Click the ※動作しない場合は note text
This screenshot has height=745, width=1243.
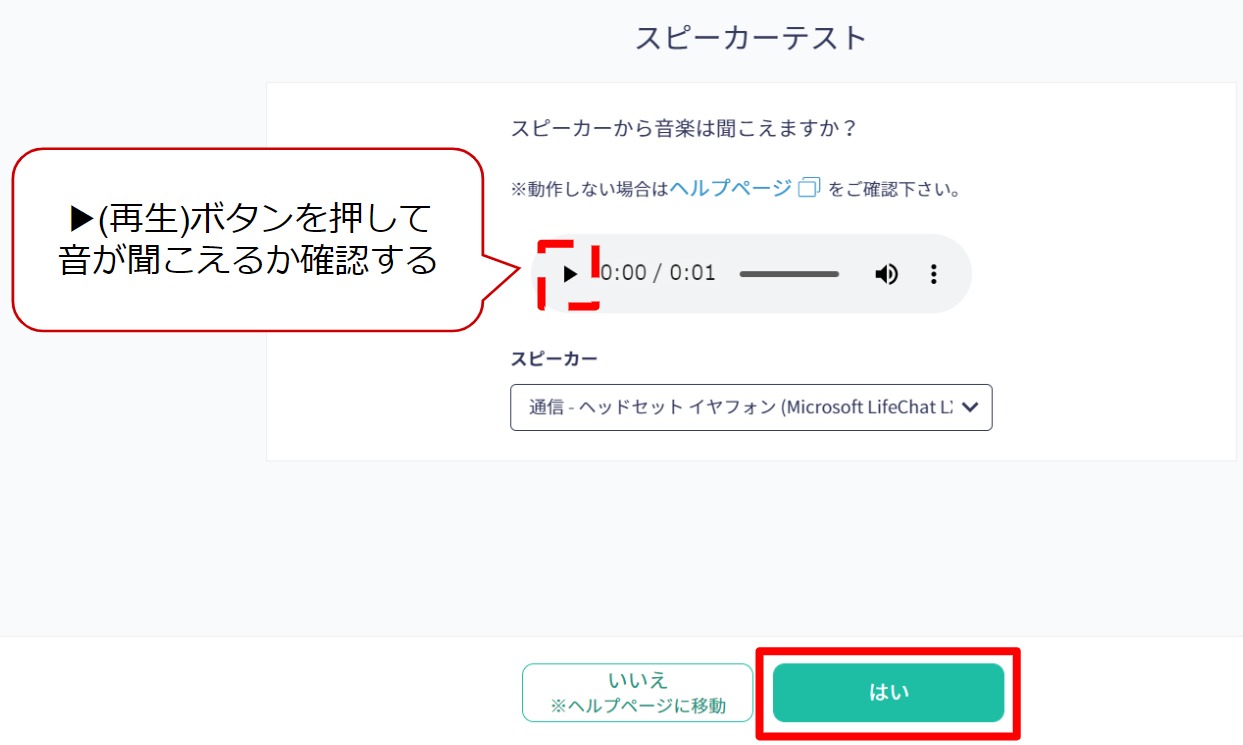589,189
